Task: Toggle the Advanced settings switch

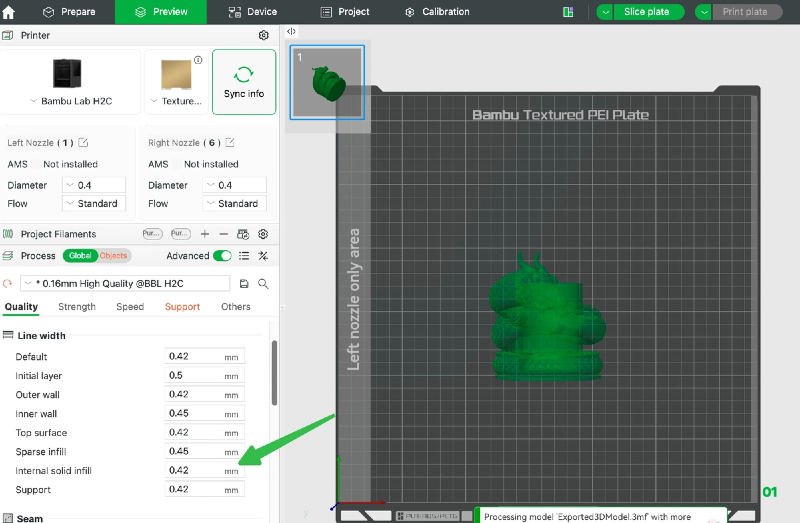Action: click(x=222, y=256)
